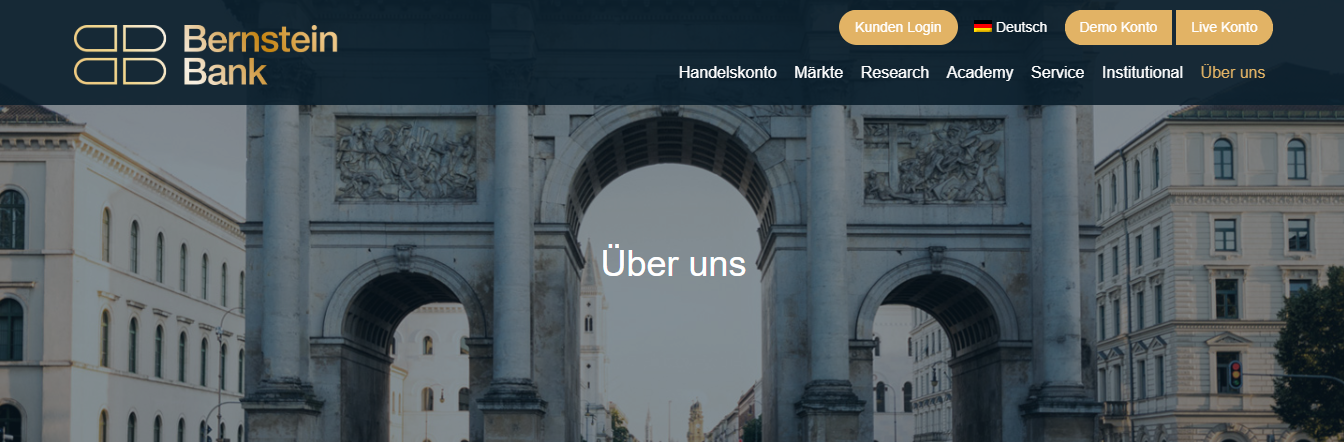Screen dimensions: 1344x442
Task: Click the German flag icon
Action: (982, 28)
